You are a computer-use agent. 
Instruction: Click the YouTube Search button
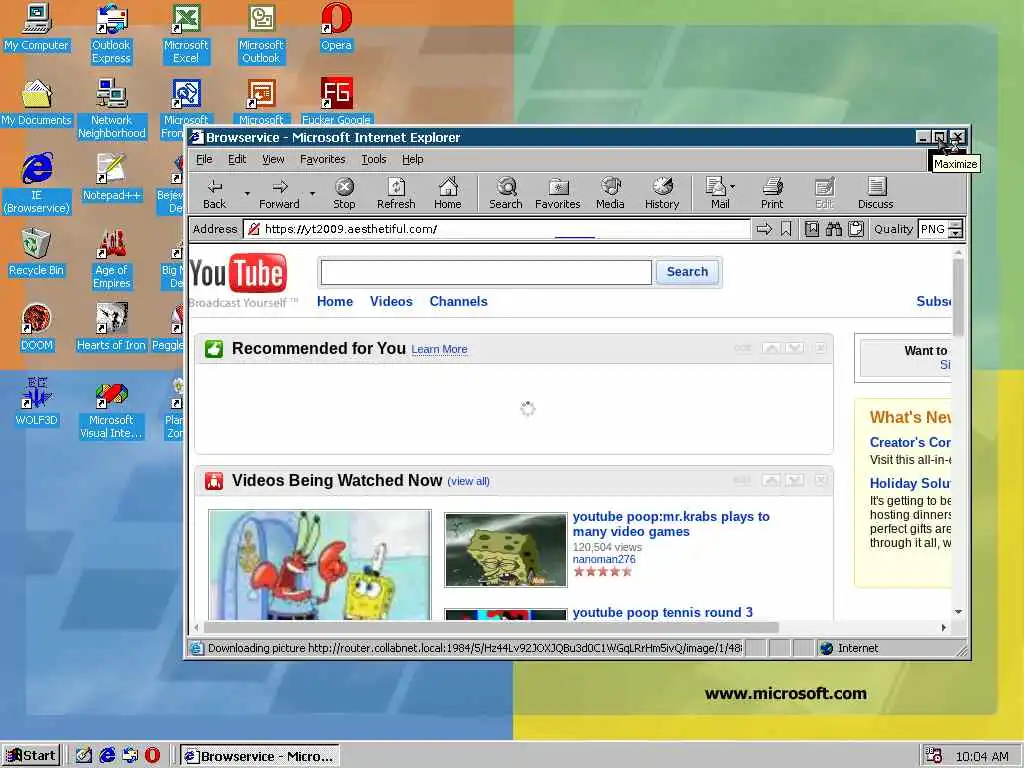pyautogui.click(x=687, y=272)
